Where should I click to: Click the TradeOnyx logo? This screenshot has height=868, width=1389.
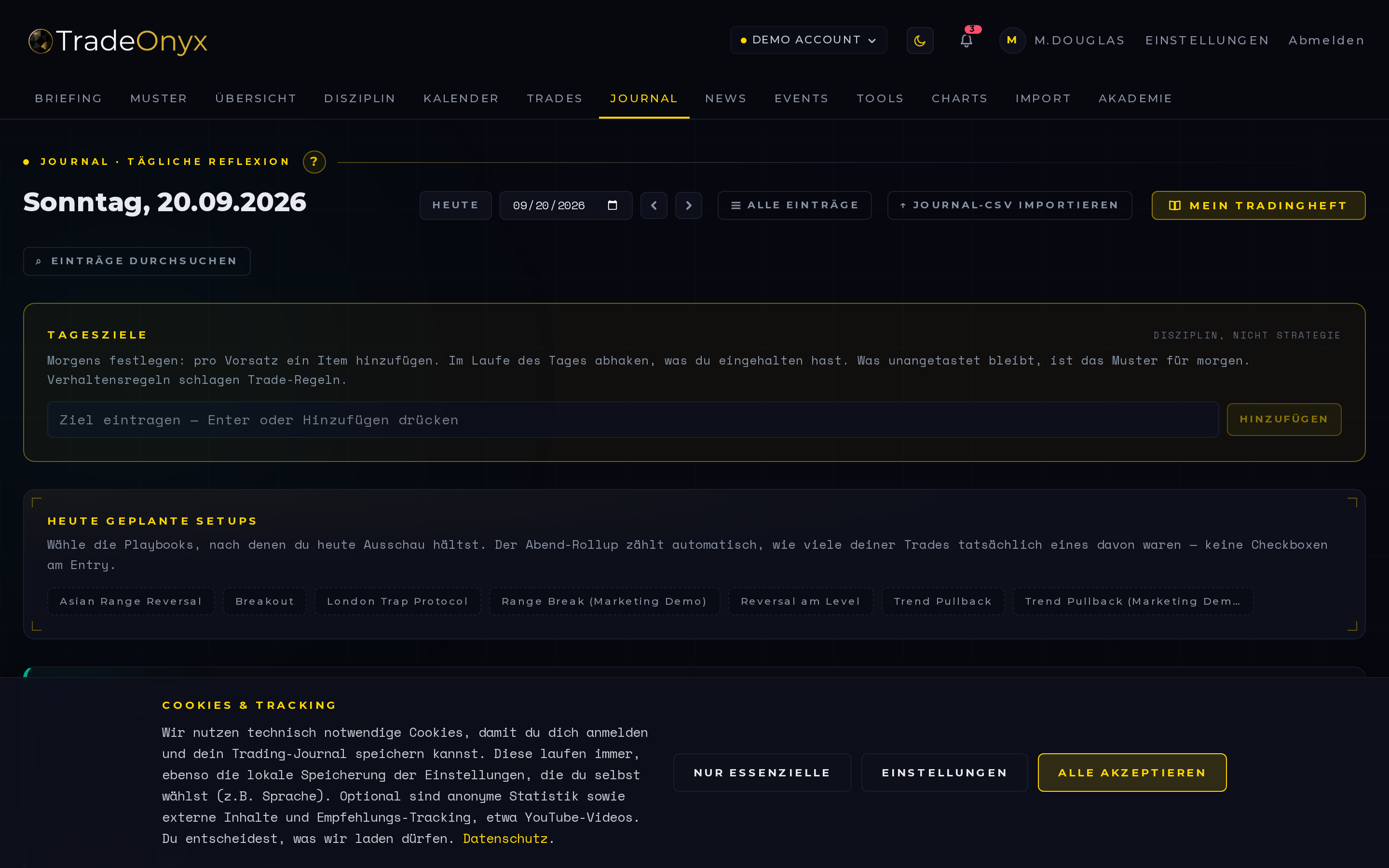(x=118, y=41)
